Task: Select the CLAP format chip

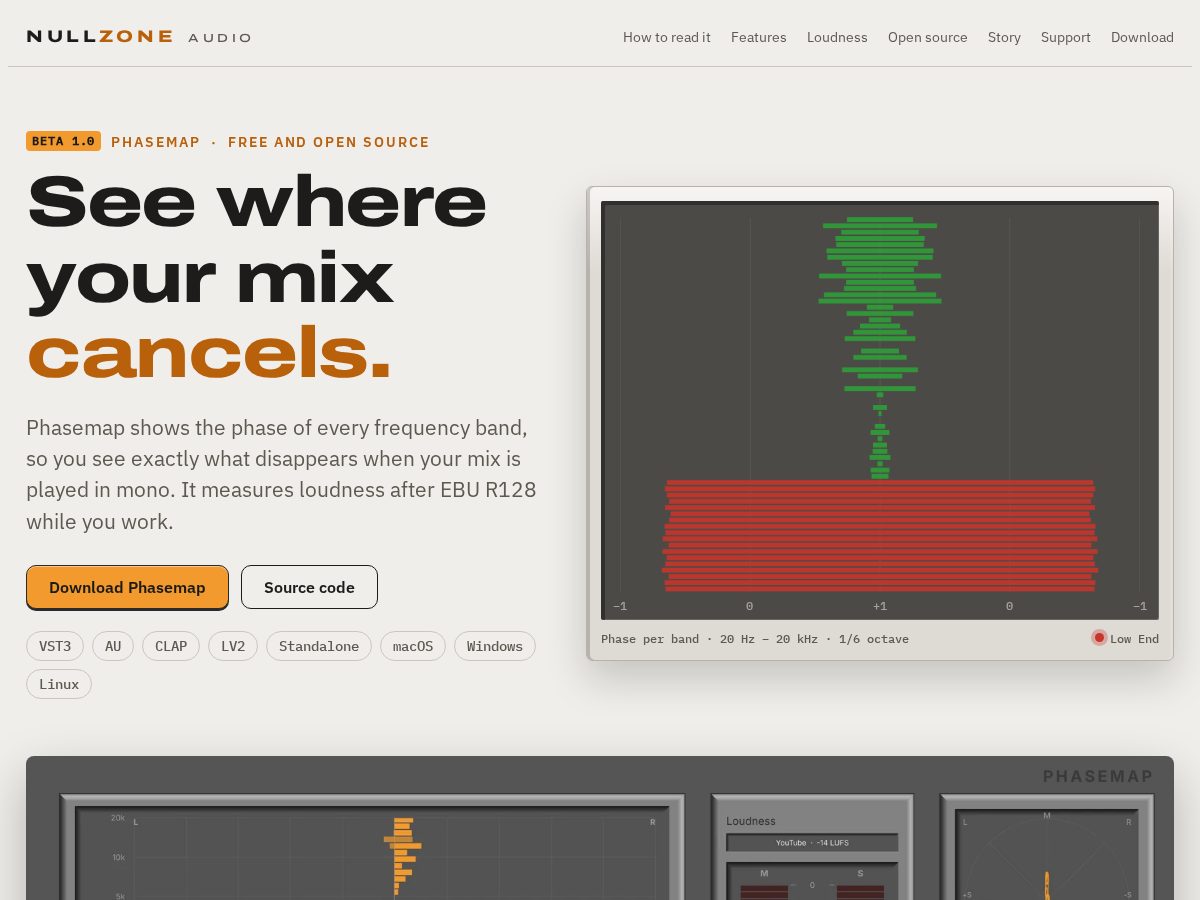Action: pyautogui.click(x=171, y=646)
